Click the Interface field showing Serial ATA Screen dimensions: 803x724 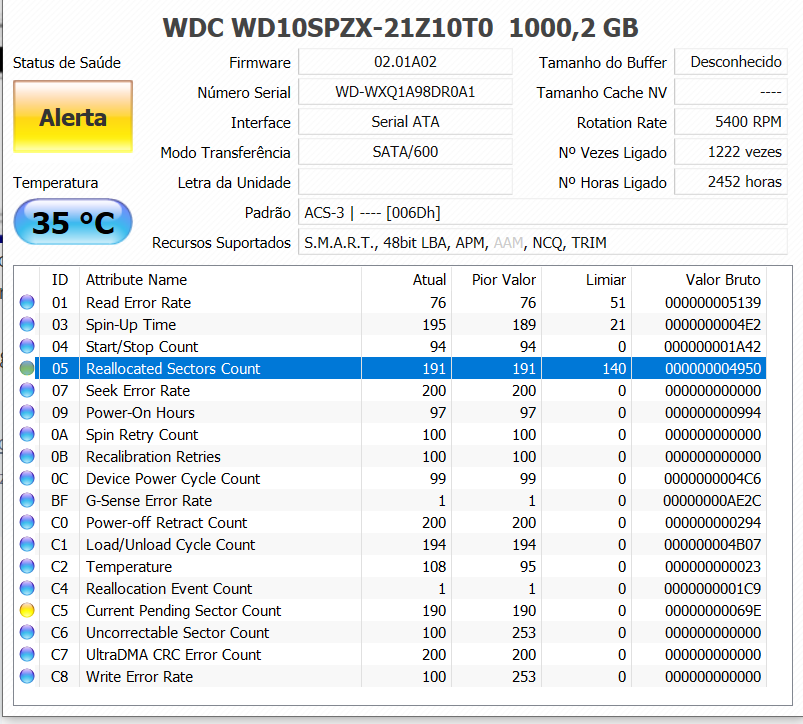pos(405,122)
